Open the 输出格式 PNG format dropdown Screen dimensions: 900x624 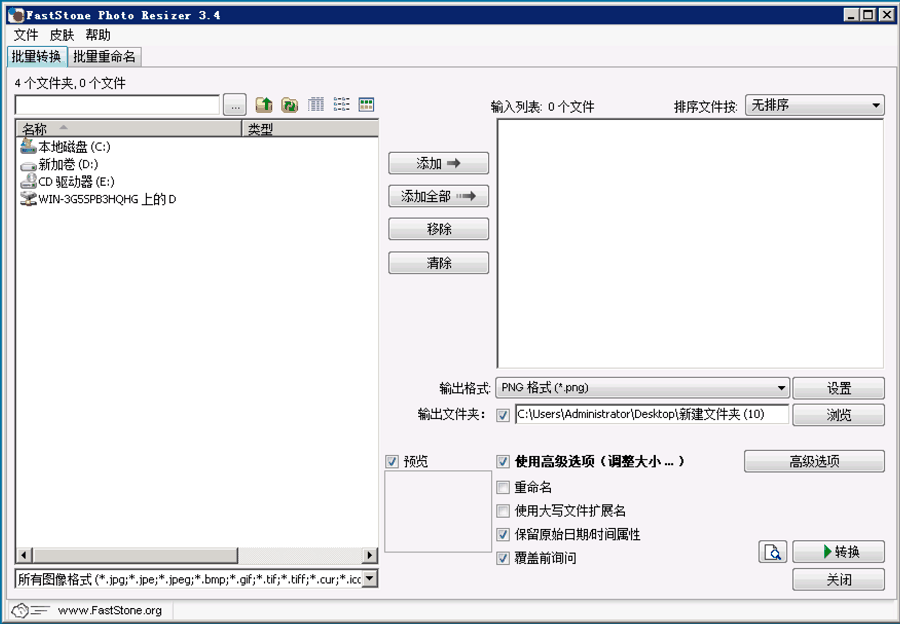click(783, 387)
